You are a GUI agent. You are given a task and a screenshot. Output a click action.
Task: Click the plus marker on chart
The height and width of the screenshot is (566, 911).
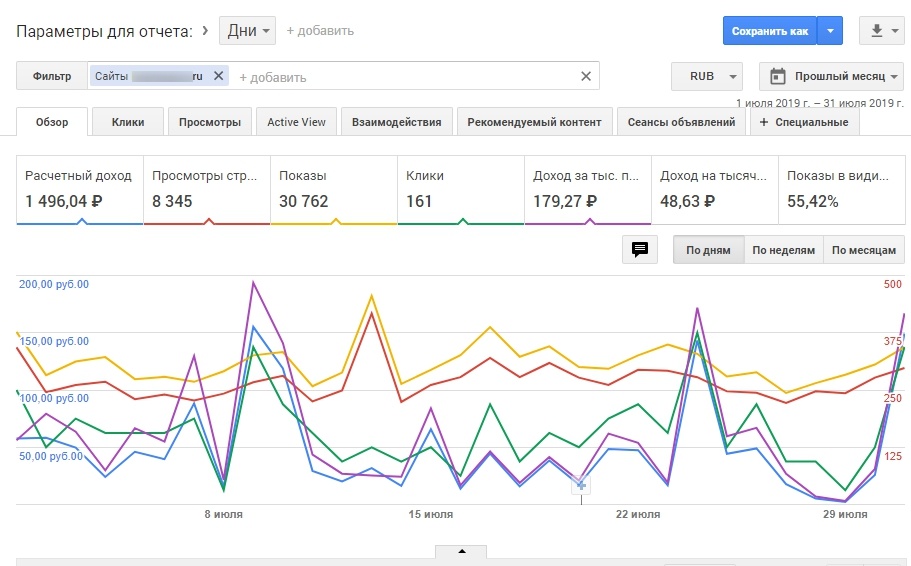[x=581, y=485]
